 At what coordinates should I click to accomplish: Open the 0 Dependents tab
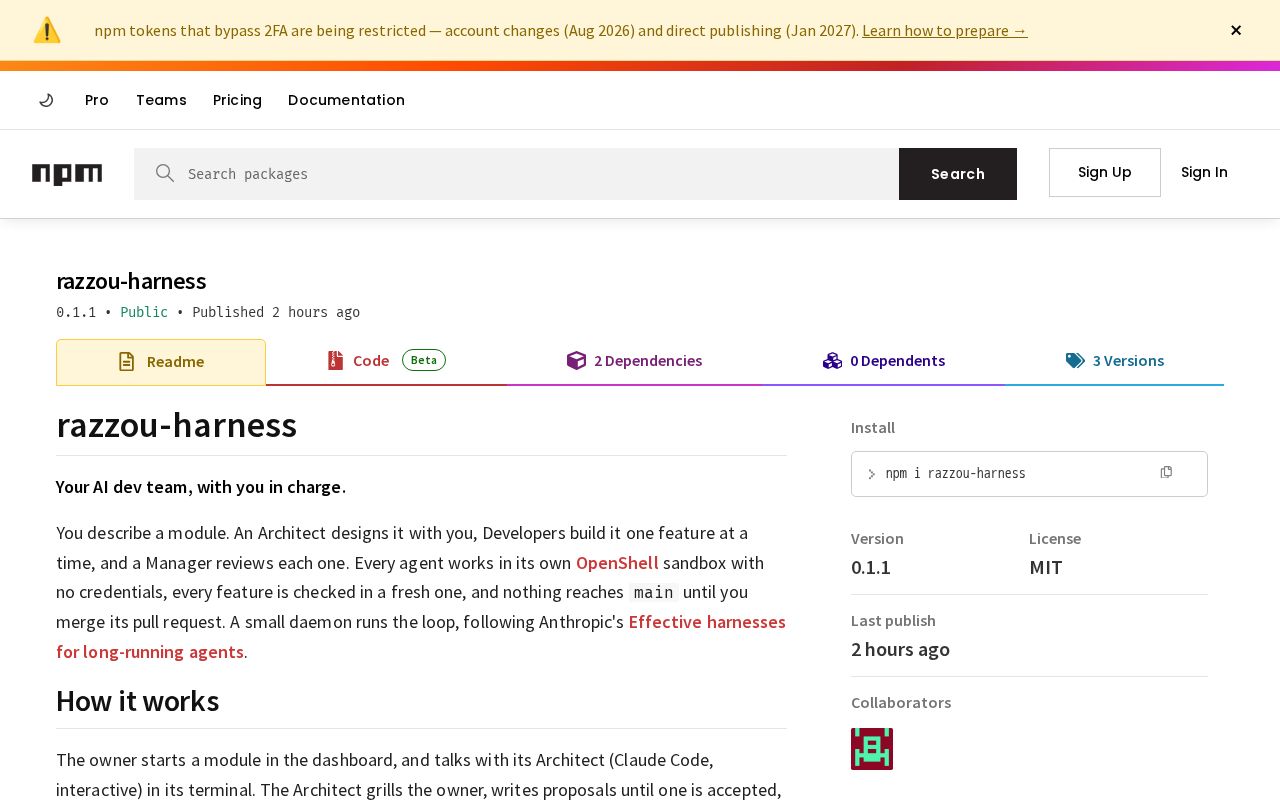point(884,361)
